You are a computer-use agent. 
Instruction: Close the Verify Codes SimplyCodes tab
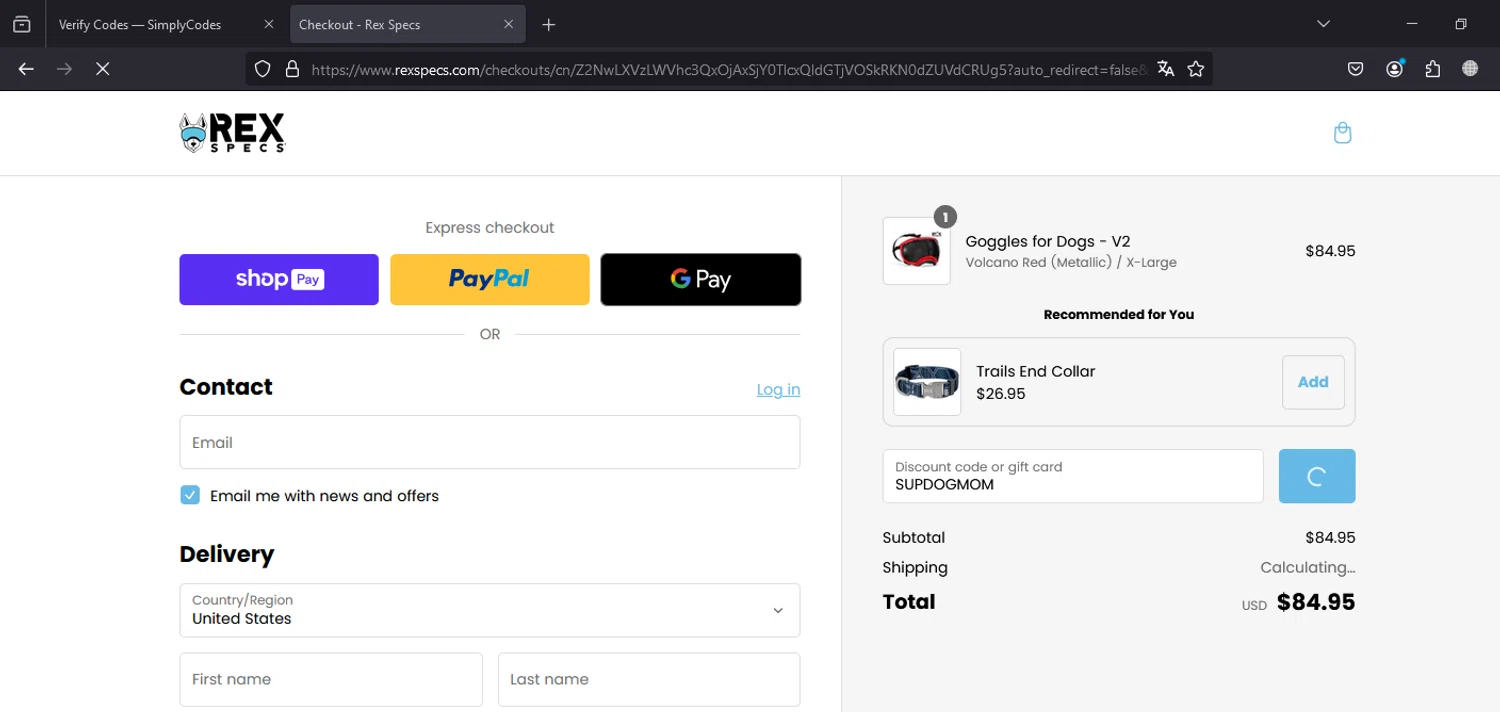pos(268,24)
